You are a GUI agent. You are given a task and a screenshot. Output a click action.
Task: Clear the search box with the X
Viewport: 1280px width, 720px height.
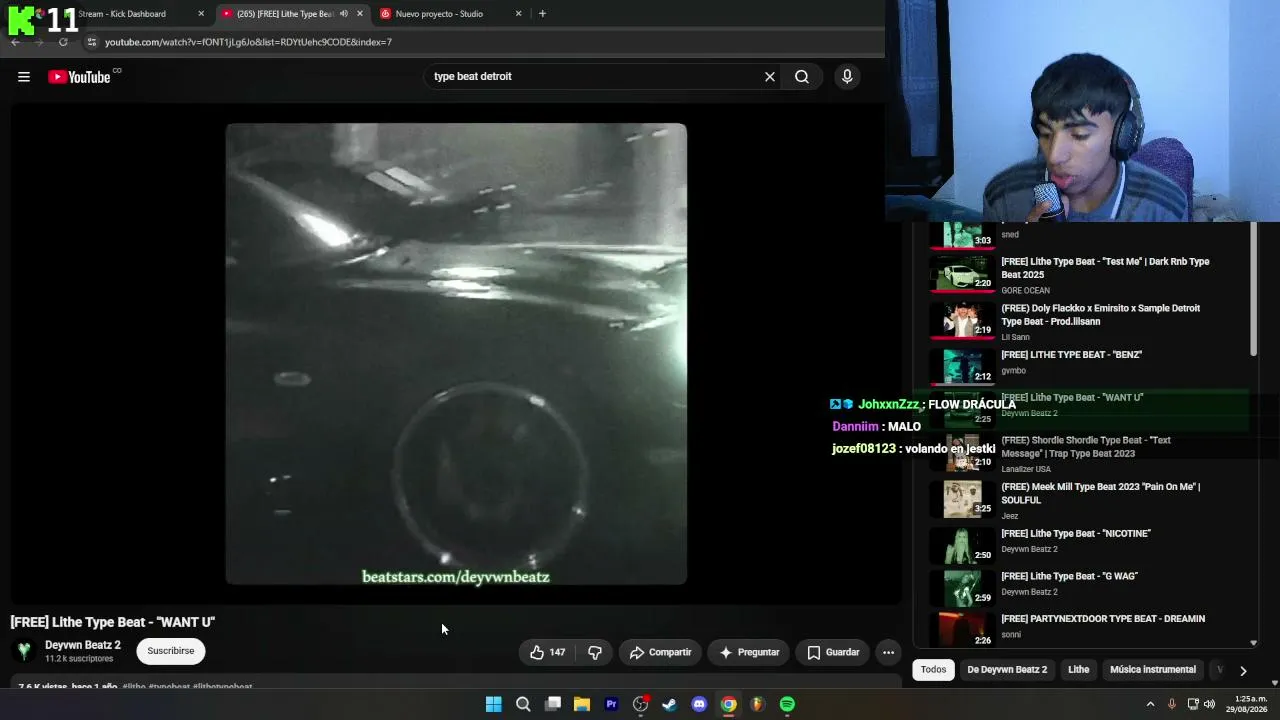coord(770,77)
